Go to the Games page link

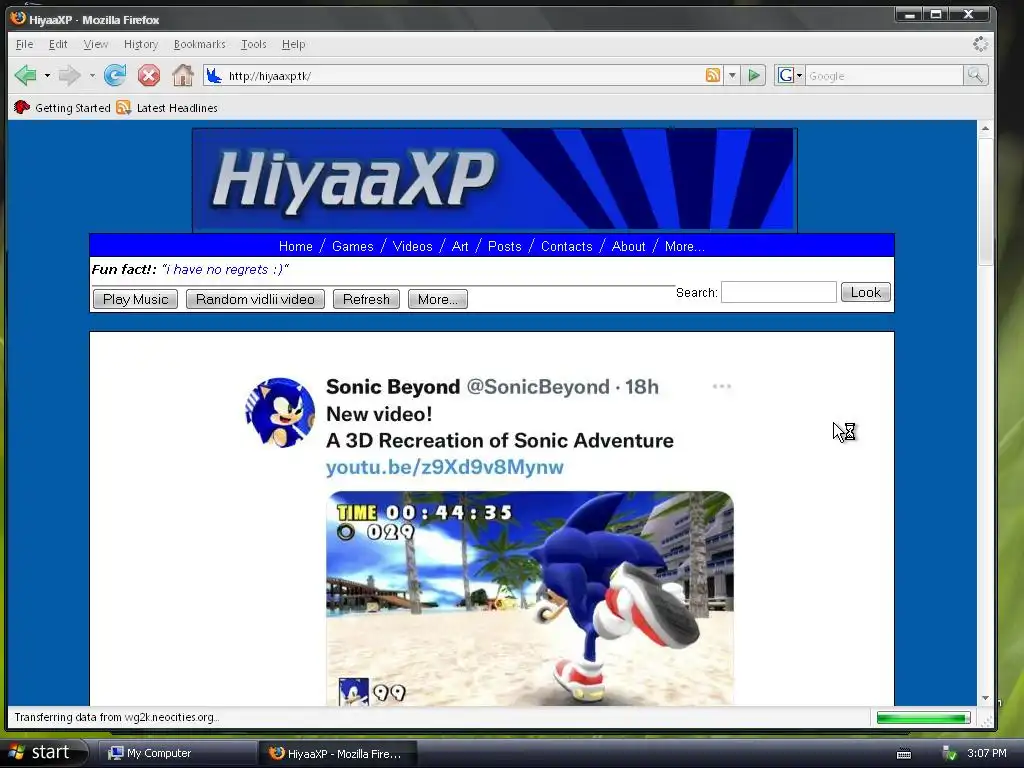[x=353, y=246]
